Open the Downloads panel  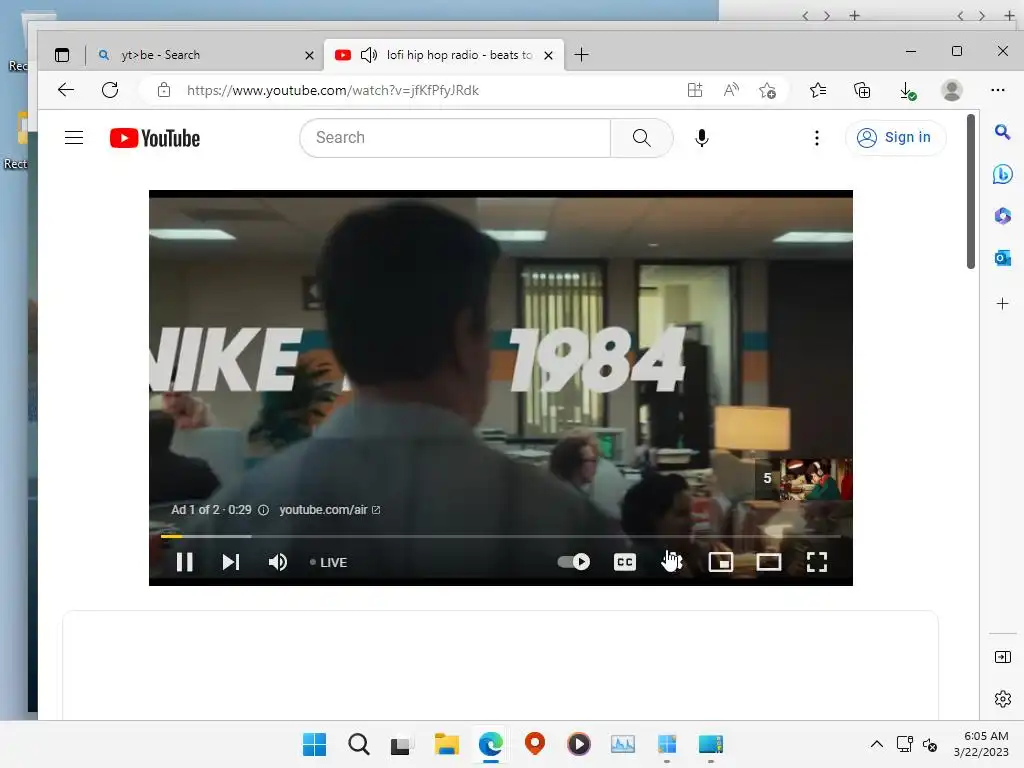[x=907, y=90]
